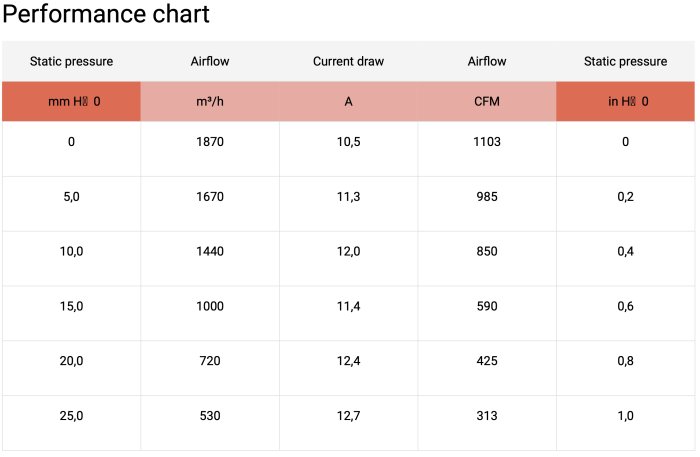
Task: Click the 12,4 current draw cell
Action: pos(348,360)
